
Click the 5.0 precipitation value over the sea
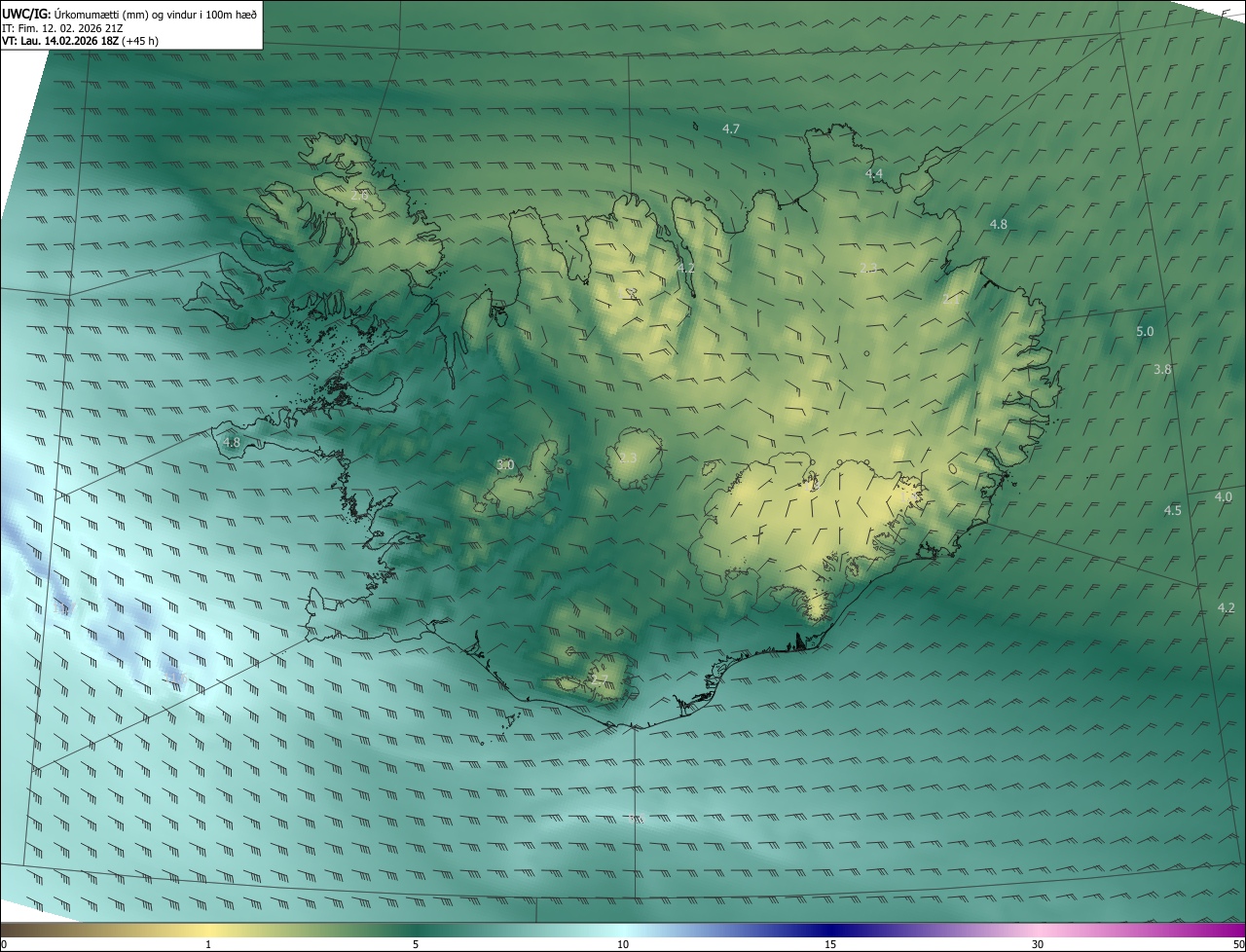click(x=1145, y=331)
